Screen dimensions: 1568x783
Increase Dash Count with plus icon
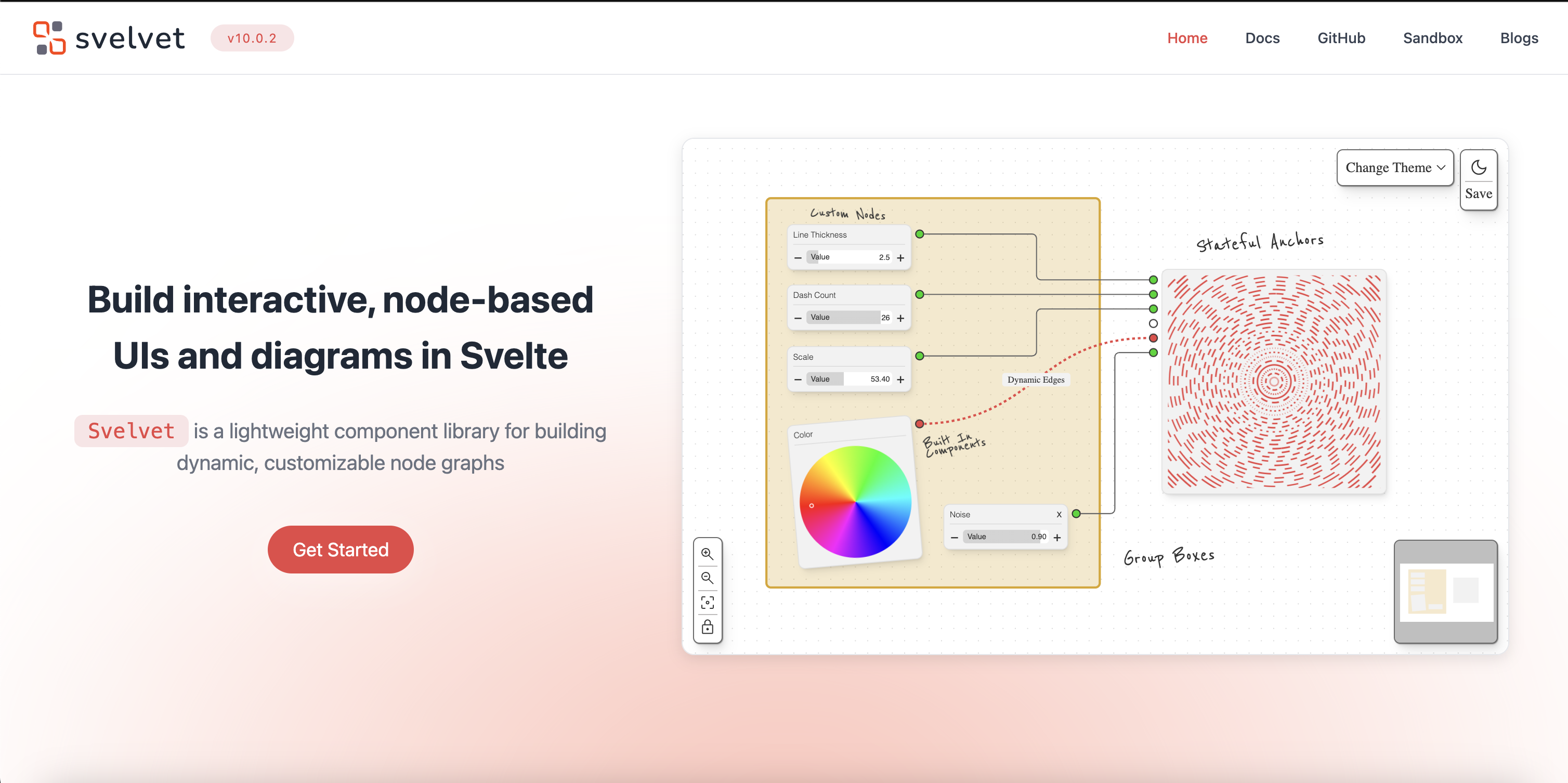[901, 318]
